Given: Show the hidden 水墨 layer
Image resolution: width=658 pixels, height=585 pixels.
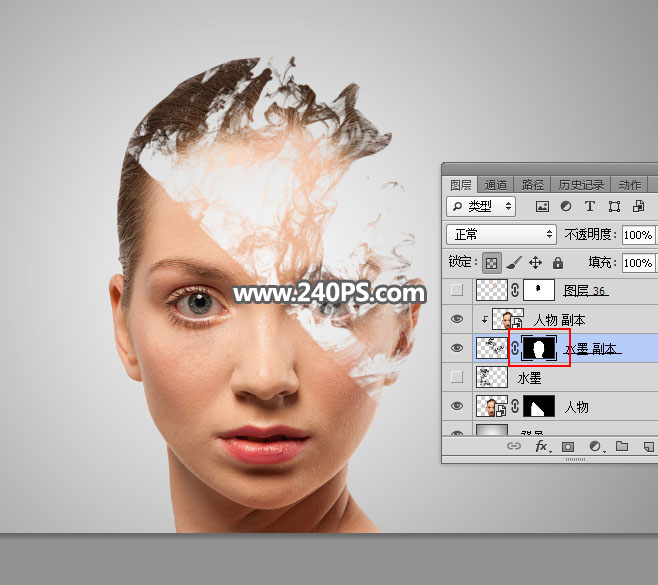Looking at the screenshot, I should click(457, 377).
